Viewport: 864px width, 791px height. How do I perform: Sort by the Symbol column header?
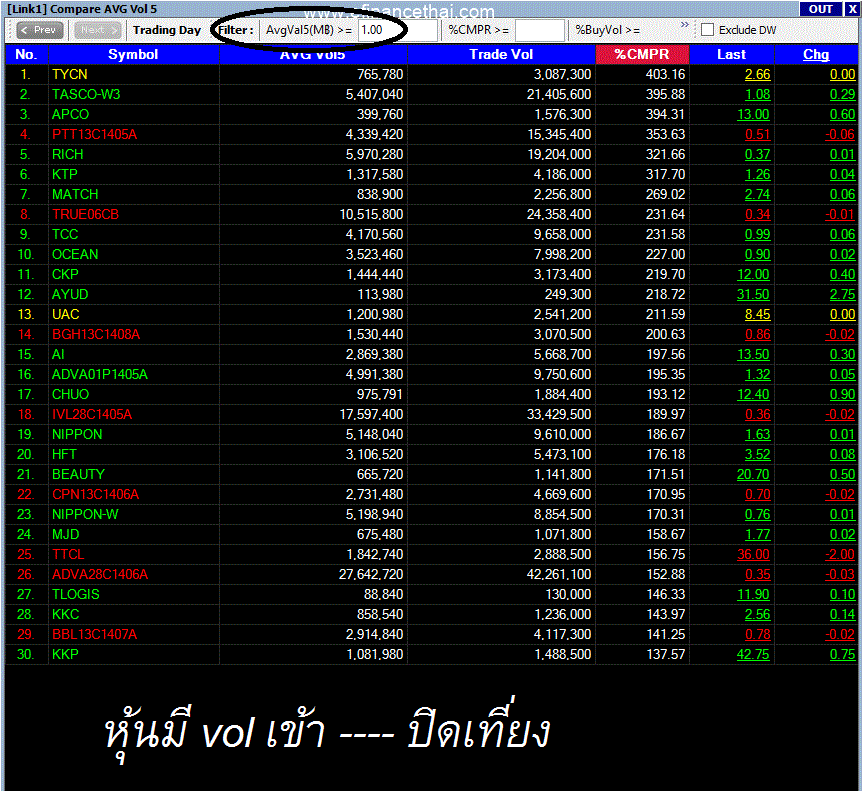pyautogui.click(x=133, y=55)
